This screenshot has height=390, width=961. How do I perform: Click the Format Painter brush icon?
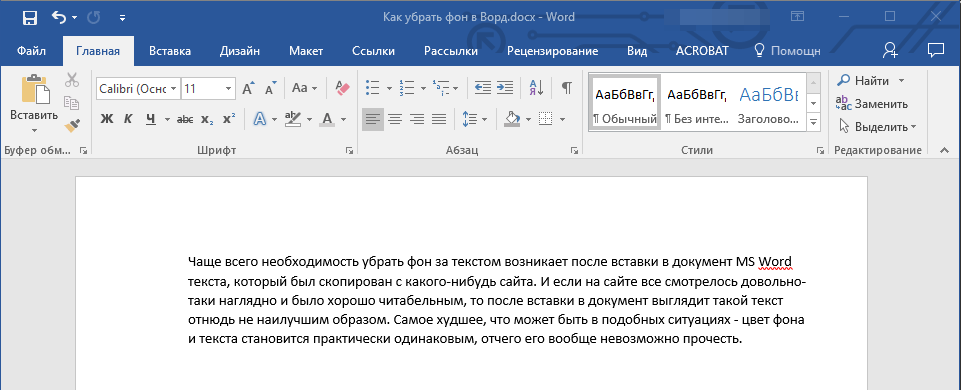(72, 125)
